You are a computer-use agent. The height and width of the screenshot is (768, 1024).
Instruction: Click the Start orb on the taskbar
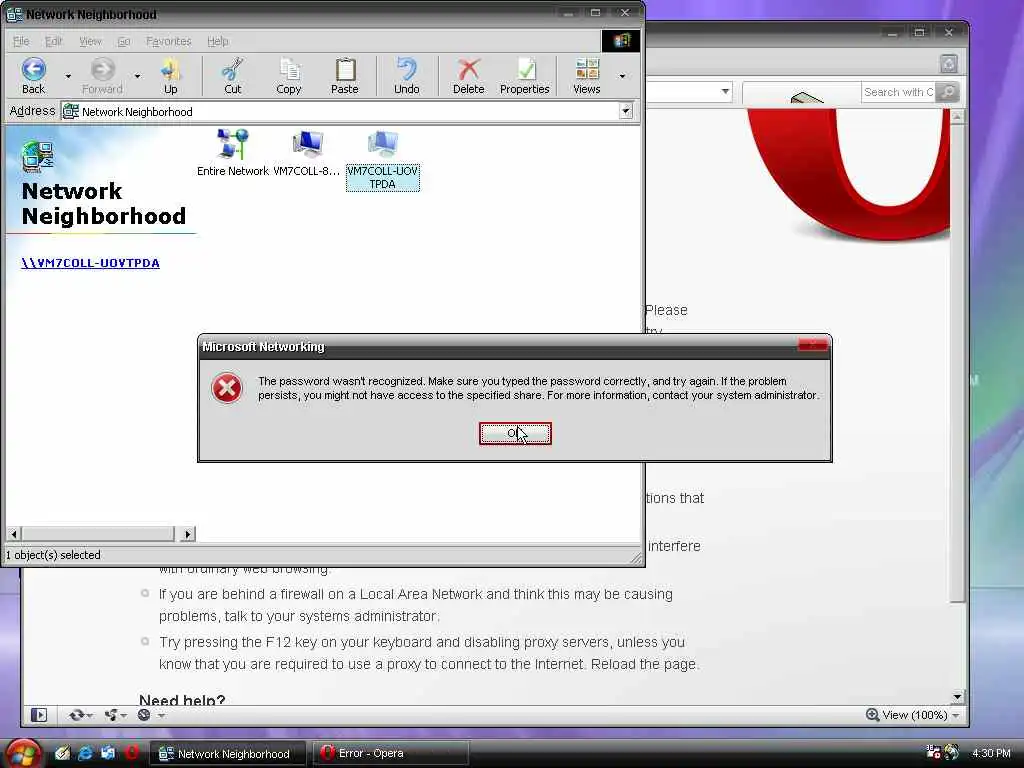(x=23, y=753)
